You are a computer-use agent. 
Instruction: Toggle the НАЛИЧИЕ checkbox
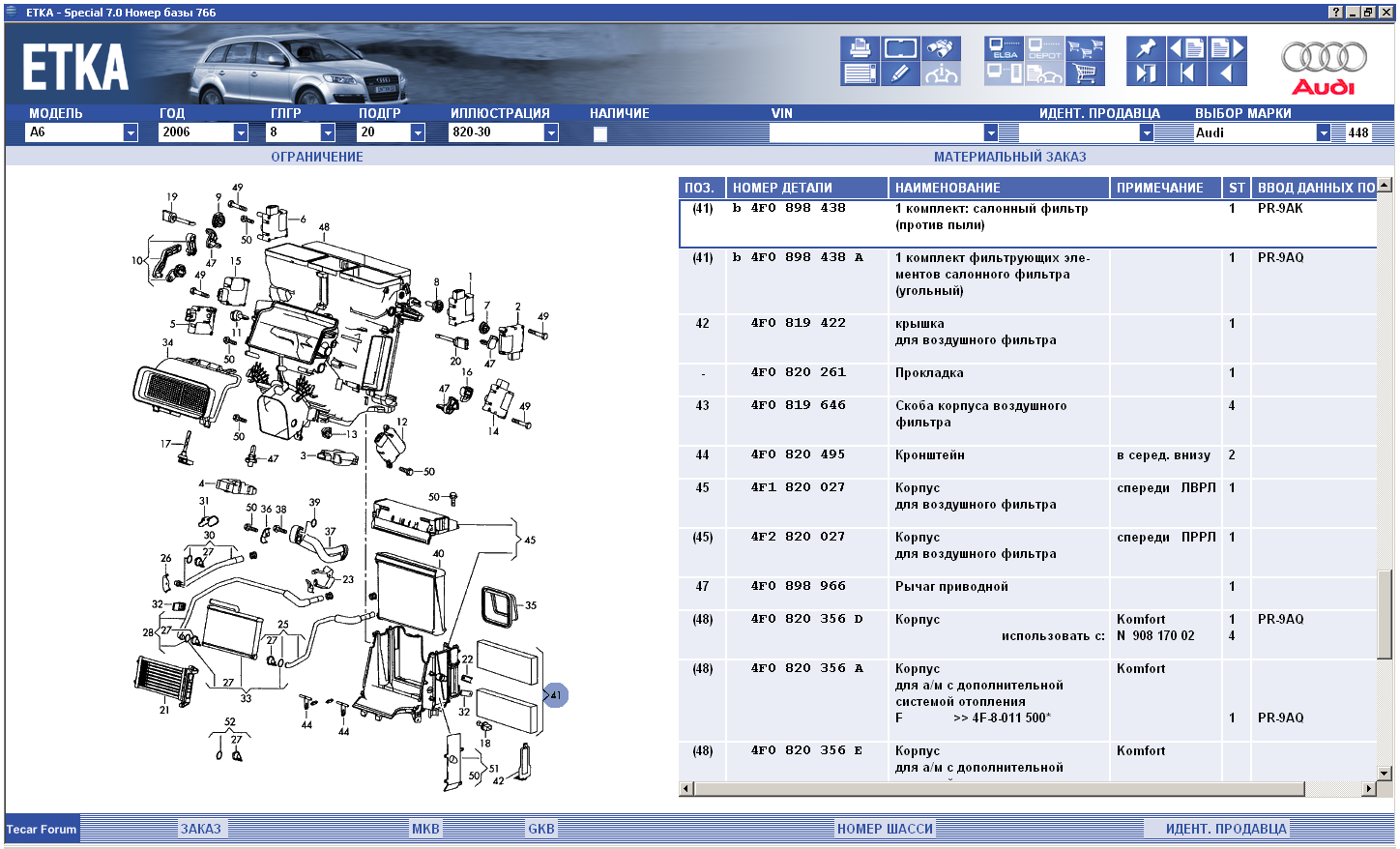point(600,134)
